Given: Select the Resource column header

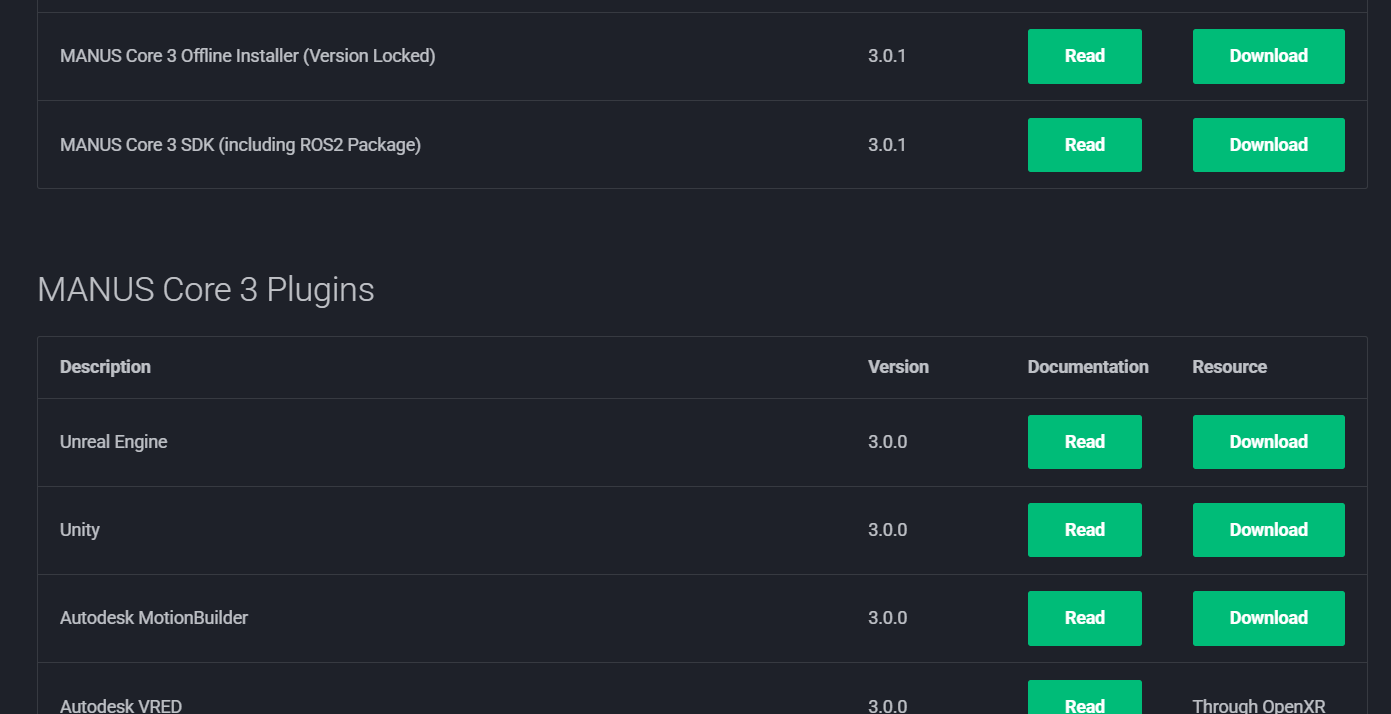Looking at the screenshot, I should tap(1229, 367).
